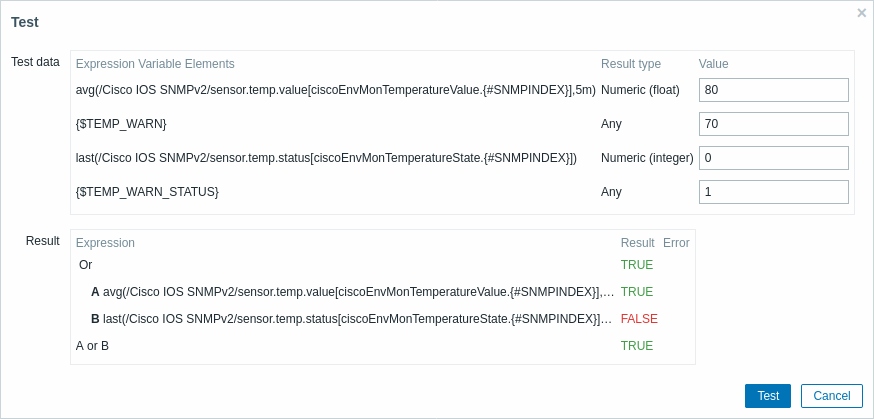
Task: Click the TRUE result for Or row
Action: (x=637, y=265)
